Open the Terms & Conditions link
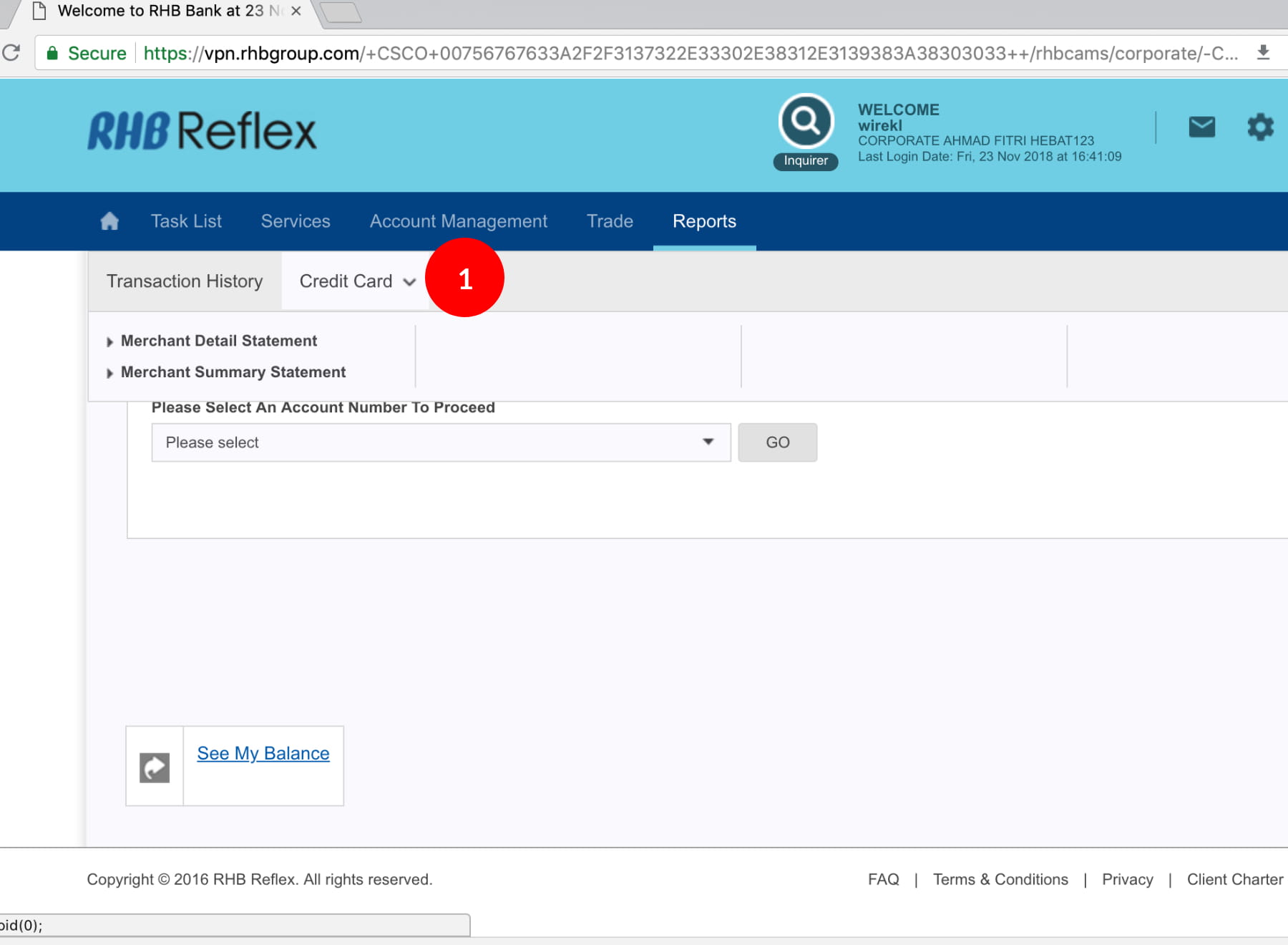This screenshot has height=945, width=1288. (1000, 879)
